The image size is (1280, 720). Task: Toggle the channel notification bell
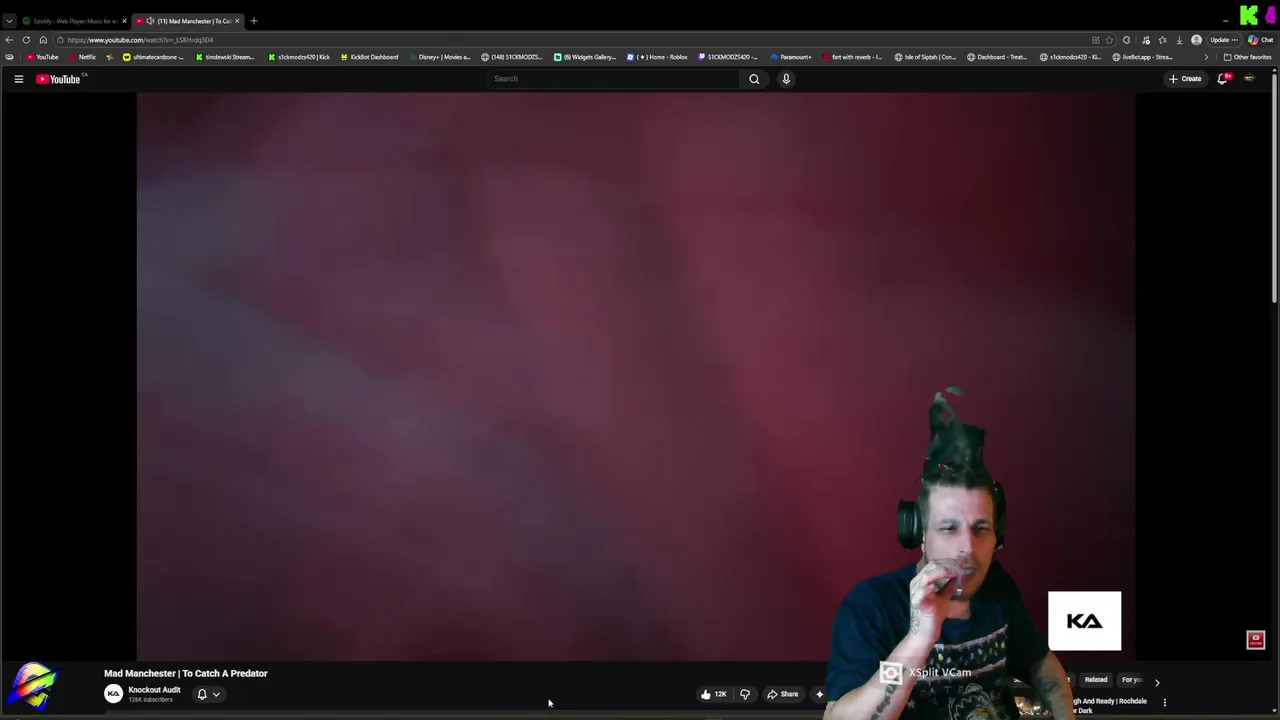pos(202,694)
